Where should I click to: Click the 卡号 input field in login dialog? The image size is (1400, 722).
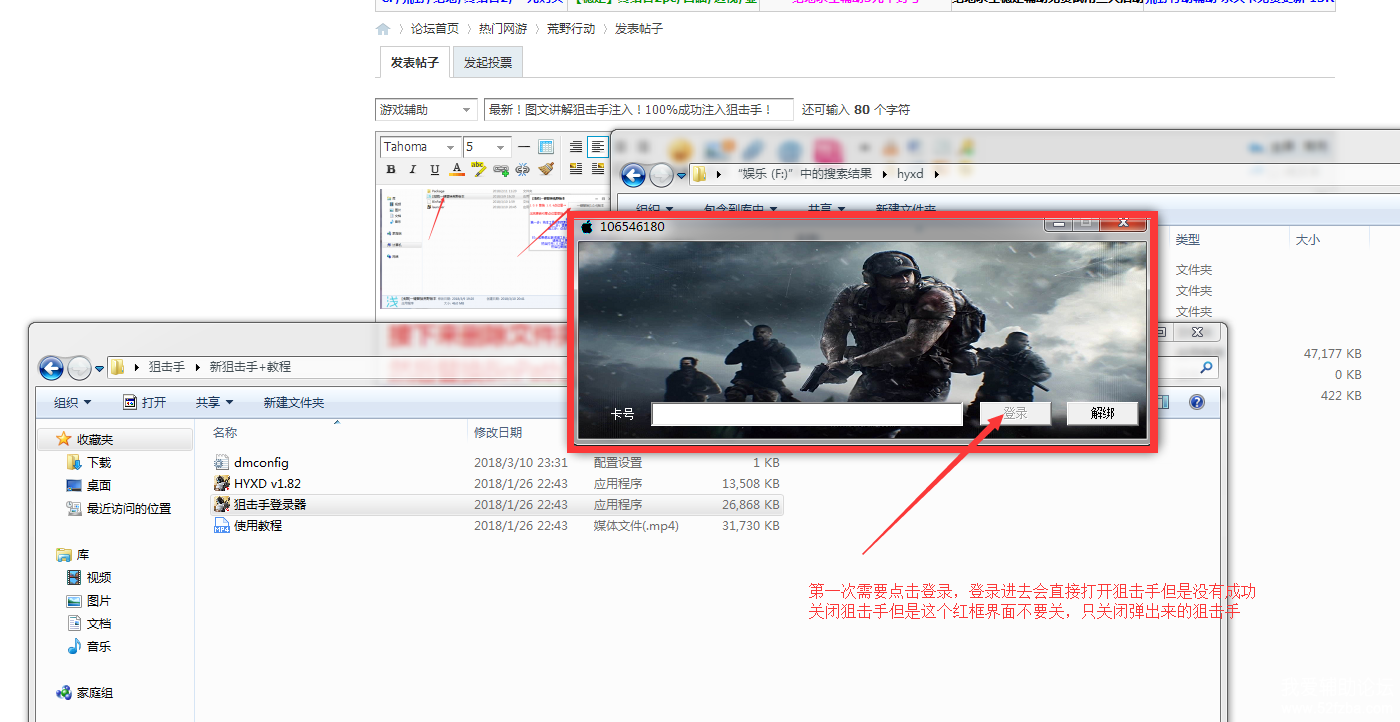[807, 414]
